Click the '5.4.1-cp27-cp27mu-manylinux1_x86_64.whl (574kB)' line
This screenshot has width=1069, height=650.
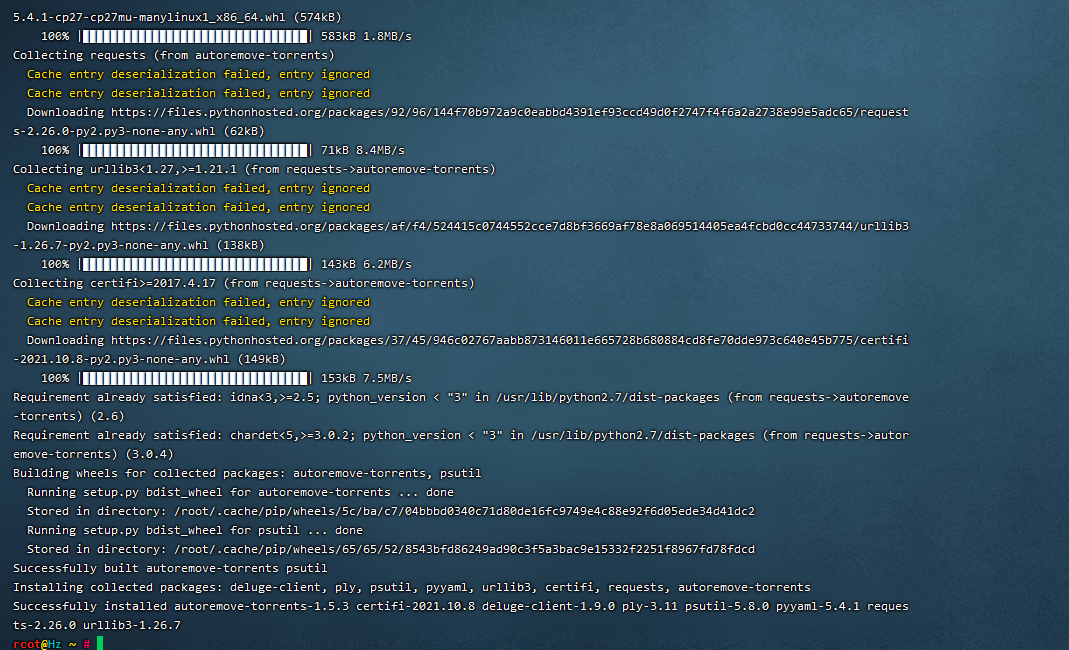[x=177, y=17]
